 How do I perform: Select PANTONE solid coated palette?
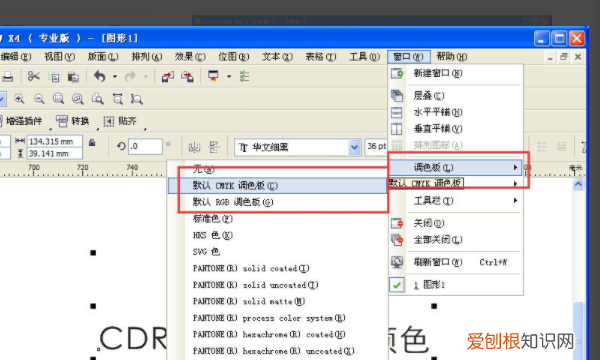pyautogui.click(x=277, y=268)
